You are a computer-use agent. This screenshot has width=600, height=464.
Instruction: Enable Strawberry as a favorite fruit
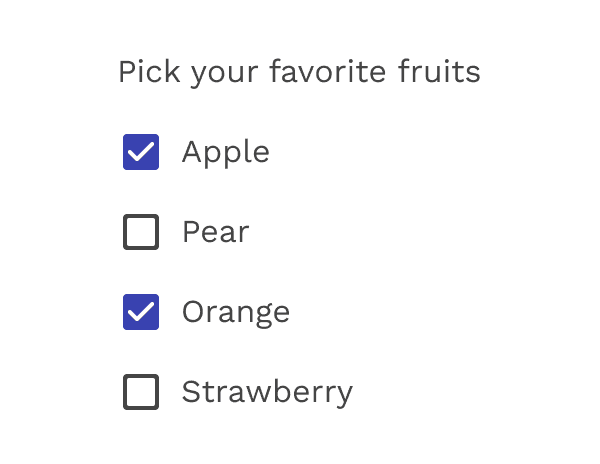tap(141, 392)
